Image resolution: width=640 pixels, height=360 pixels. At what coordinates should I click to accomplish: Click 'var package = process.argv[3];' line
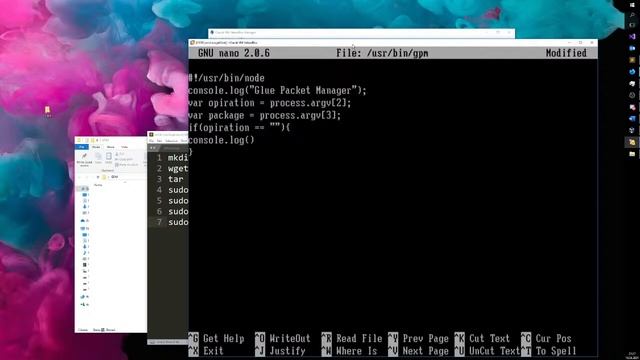264,115
